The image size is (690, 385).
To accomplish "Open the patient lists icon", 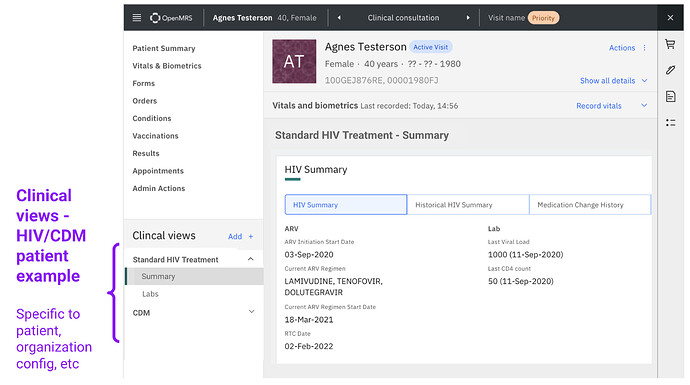I will point(670,123).
